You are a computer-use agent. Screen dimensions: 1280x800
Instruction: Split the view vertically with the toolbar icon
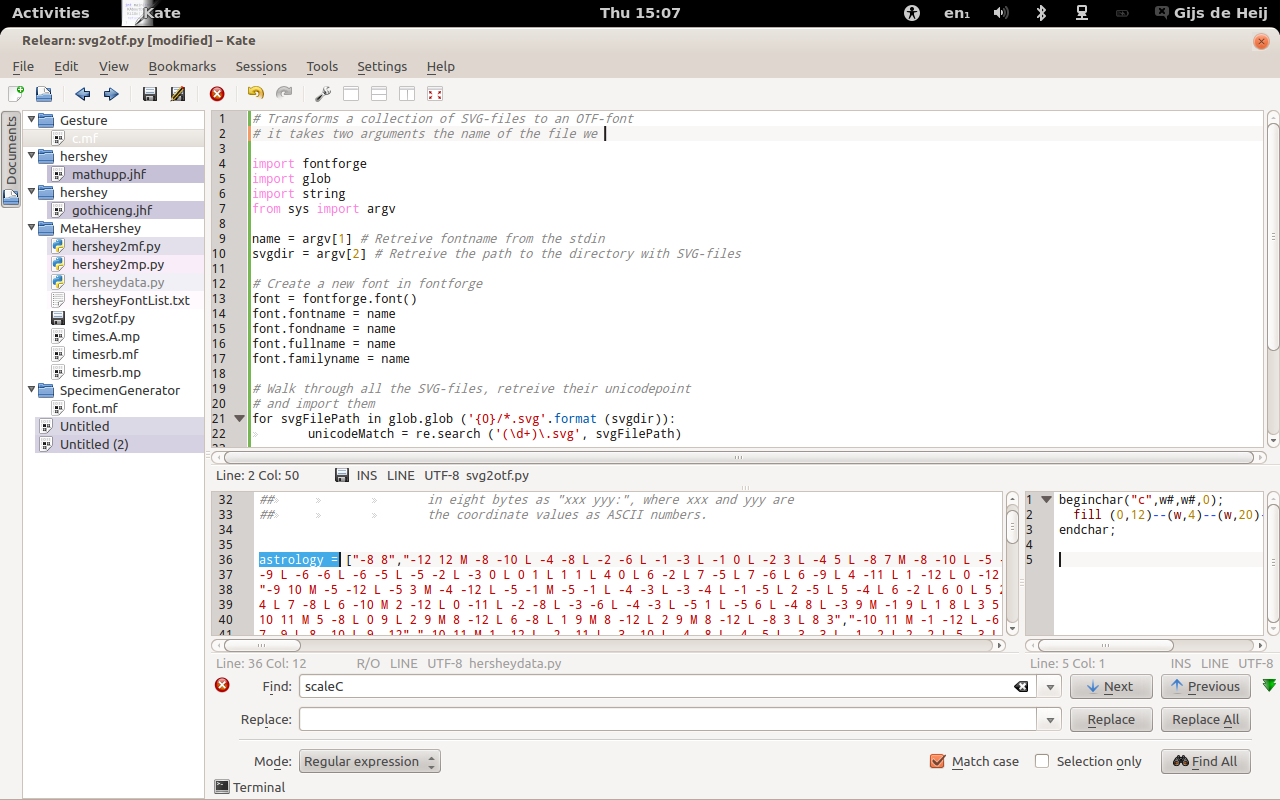pyautogui.click(x=407, y=94)
